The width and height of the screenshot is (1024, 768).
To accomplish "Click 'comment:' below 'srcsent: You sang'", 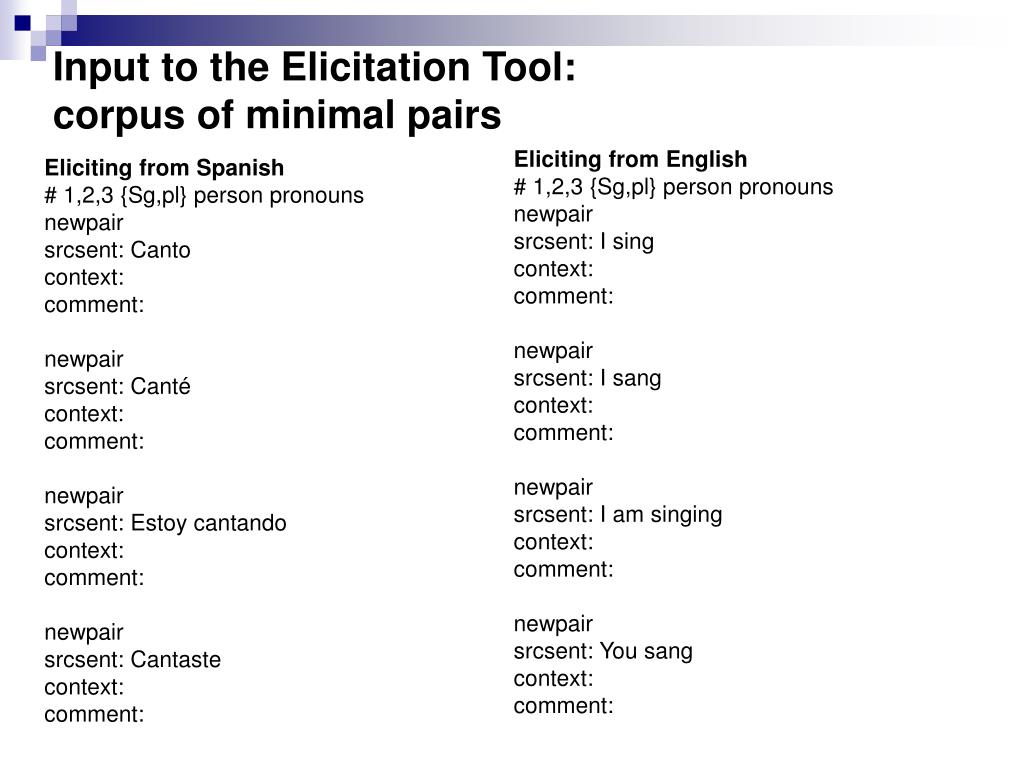I will pyautogui.click(x=564, y=706).
